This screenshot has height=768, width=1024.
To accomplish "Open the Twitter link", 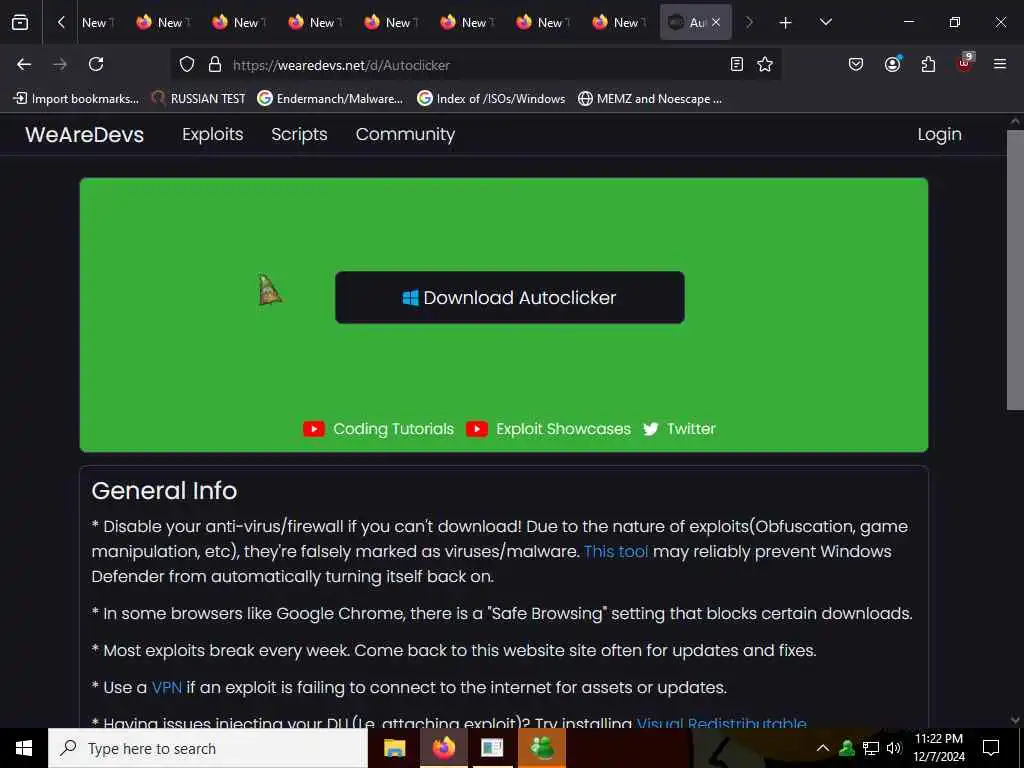I will 679,429.
